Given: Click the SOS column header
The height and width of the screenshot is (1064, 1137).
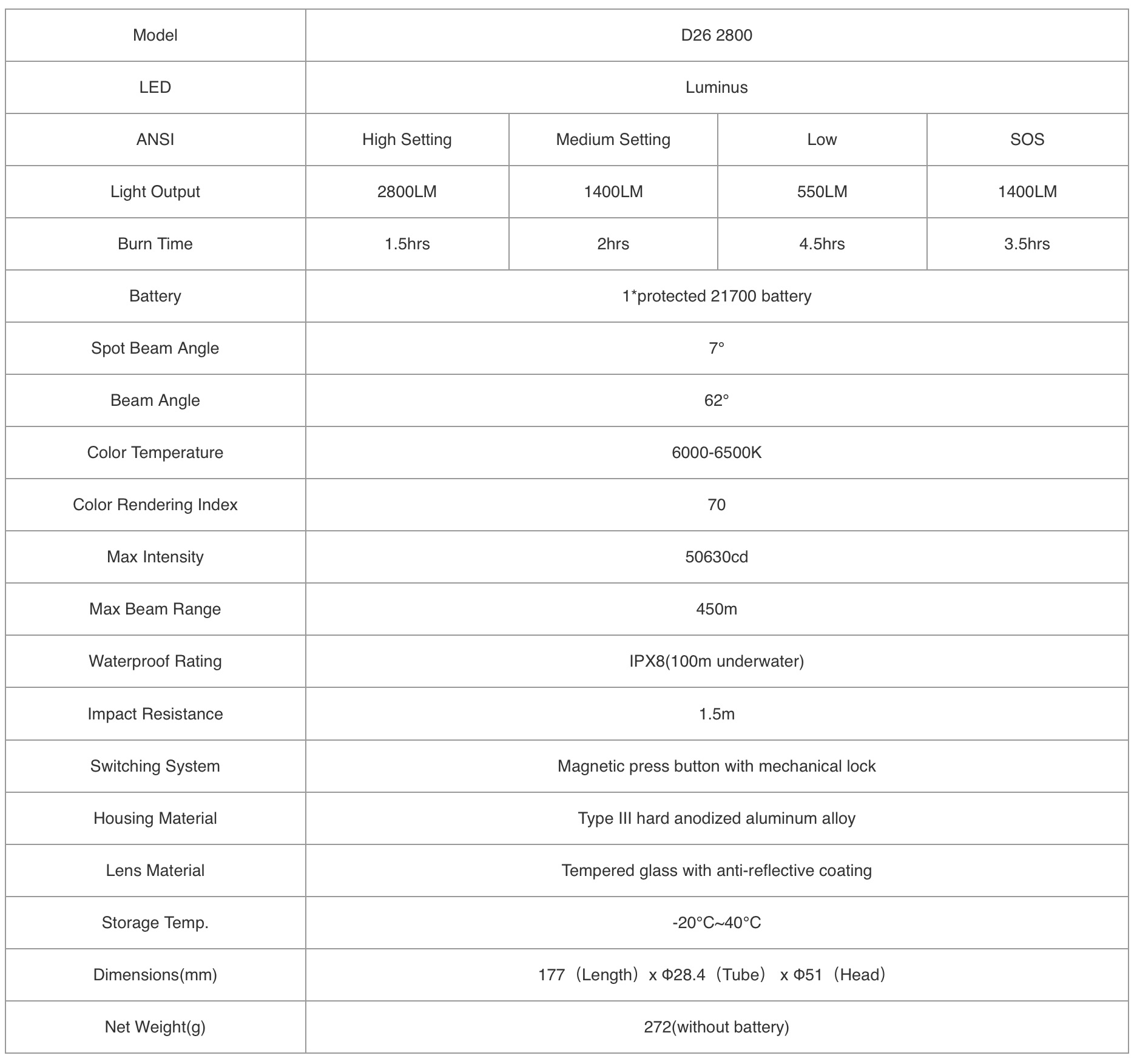Looking at the screenshot, I should pyautogui.click(x=1027, y=140).
